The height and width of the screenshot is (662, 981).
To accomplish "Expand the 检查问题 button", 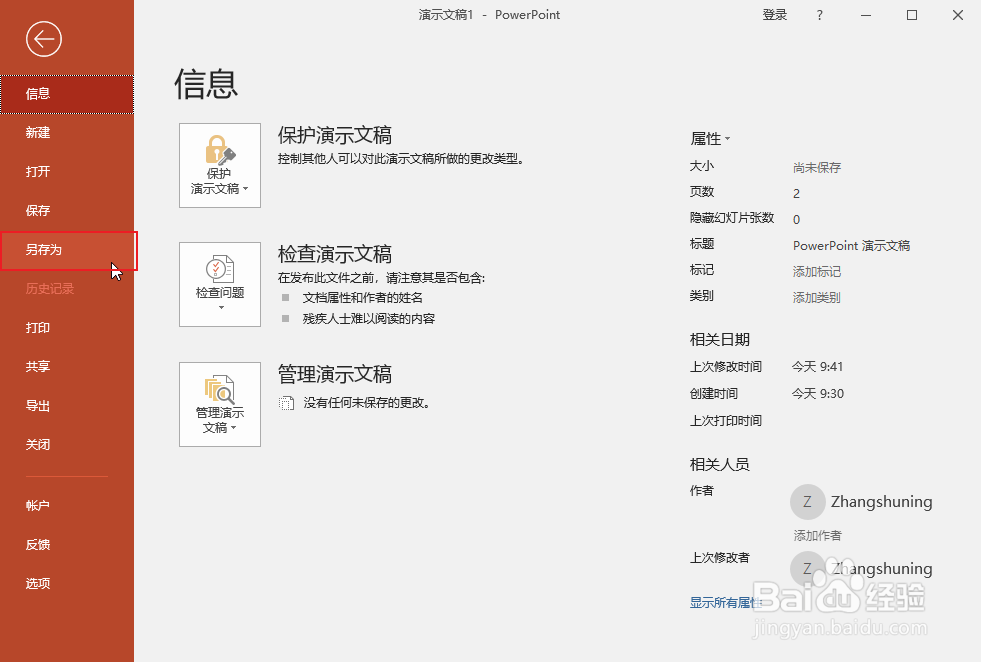I will 220,284.
